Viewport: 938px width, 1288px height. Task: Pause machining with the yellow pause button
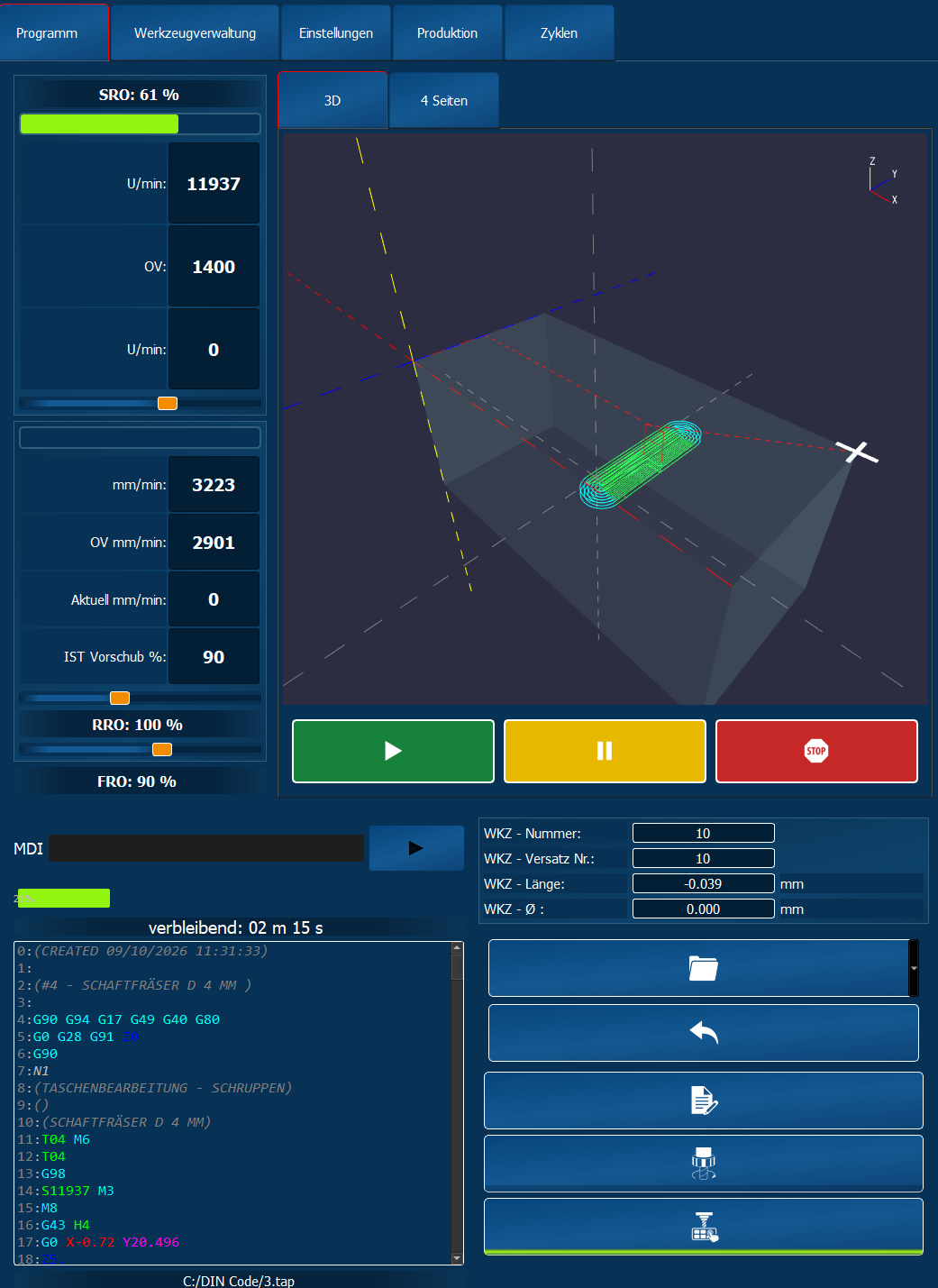[605, 751]
